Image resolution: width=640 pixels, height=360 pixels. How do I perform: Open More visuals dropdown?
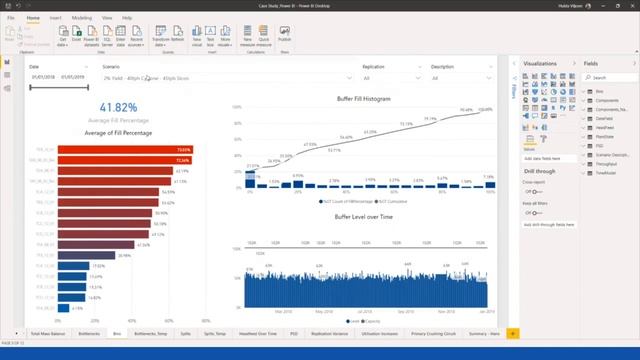click(x=225, y=36)
